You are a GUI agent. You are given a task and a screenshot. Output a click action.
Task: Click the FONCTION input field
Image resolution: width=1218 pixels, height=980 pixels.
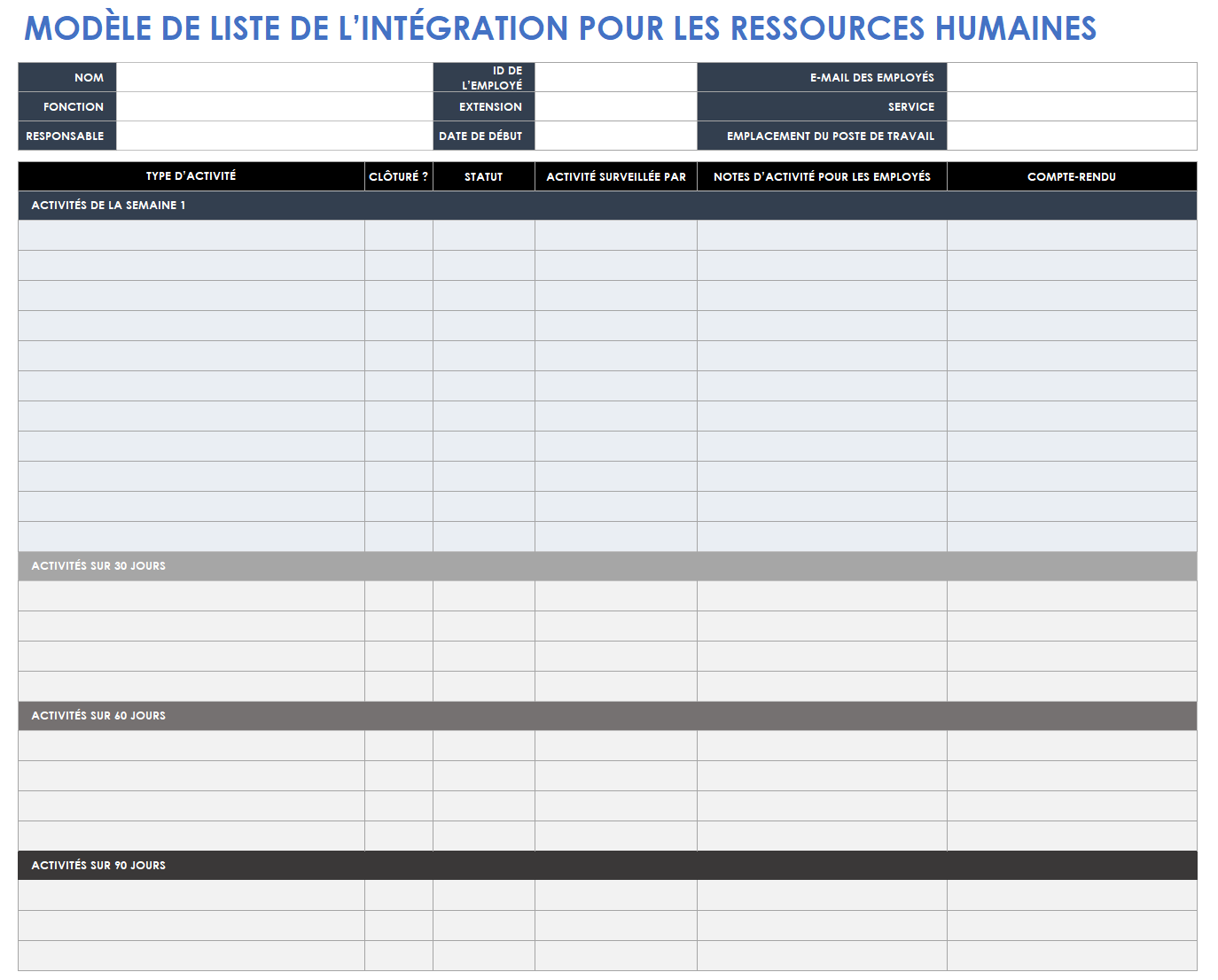275,106
